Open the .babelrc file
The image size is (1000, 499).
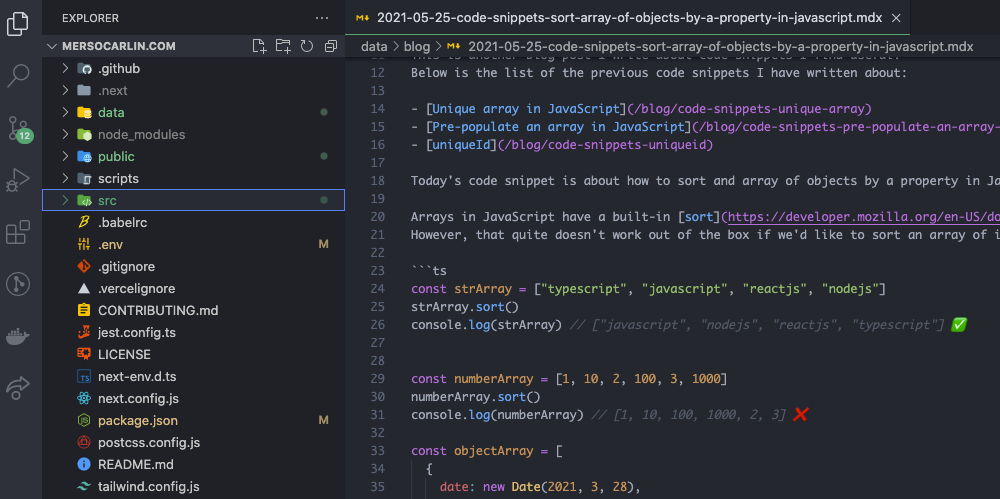point(194,223)
